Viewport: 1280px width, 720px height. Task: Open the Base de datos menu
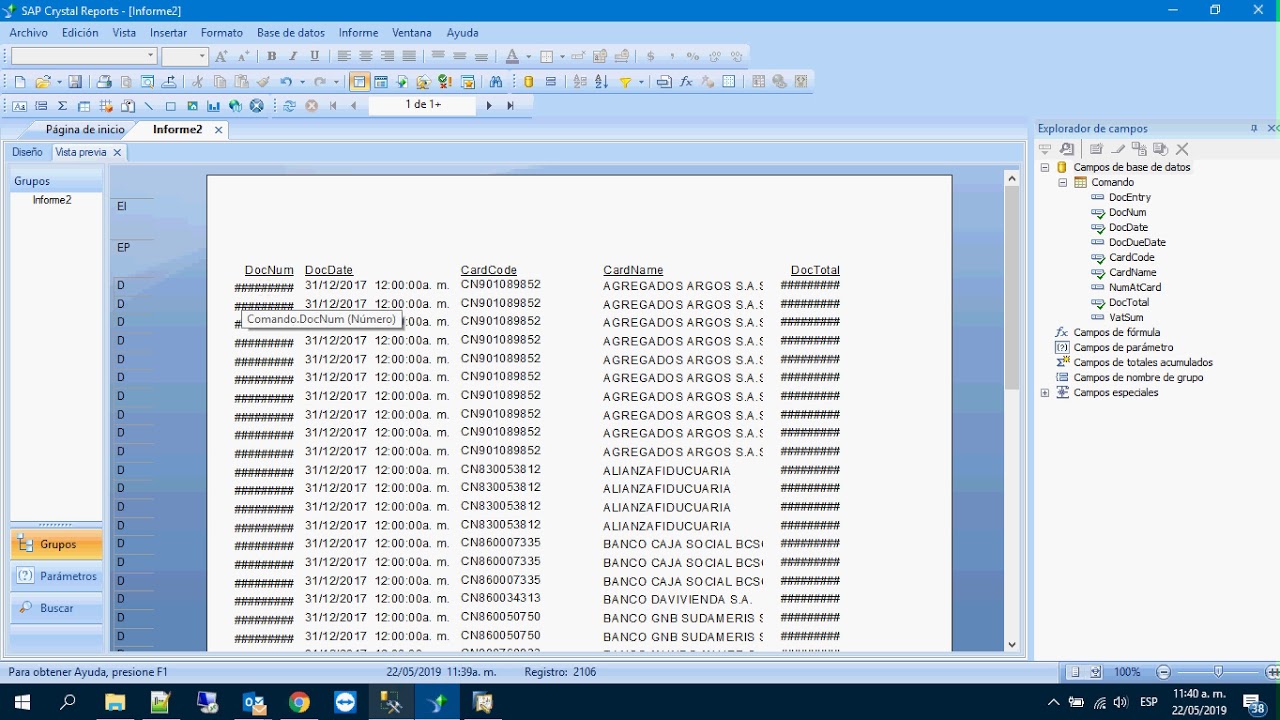click(291, 33)
